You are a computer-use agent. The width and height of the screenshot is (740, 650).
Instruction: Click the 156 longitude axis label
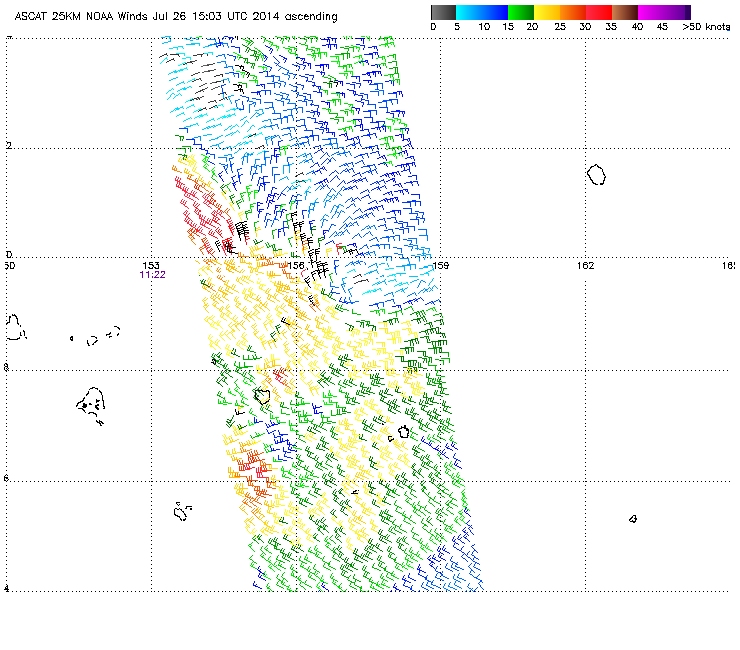[297, 264]
